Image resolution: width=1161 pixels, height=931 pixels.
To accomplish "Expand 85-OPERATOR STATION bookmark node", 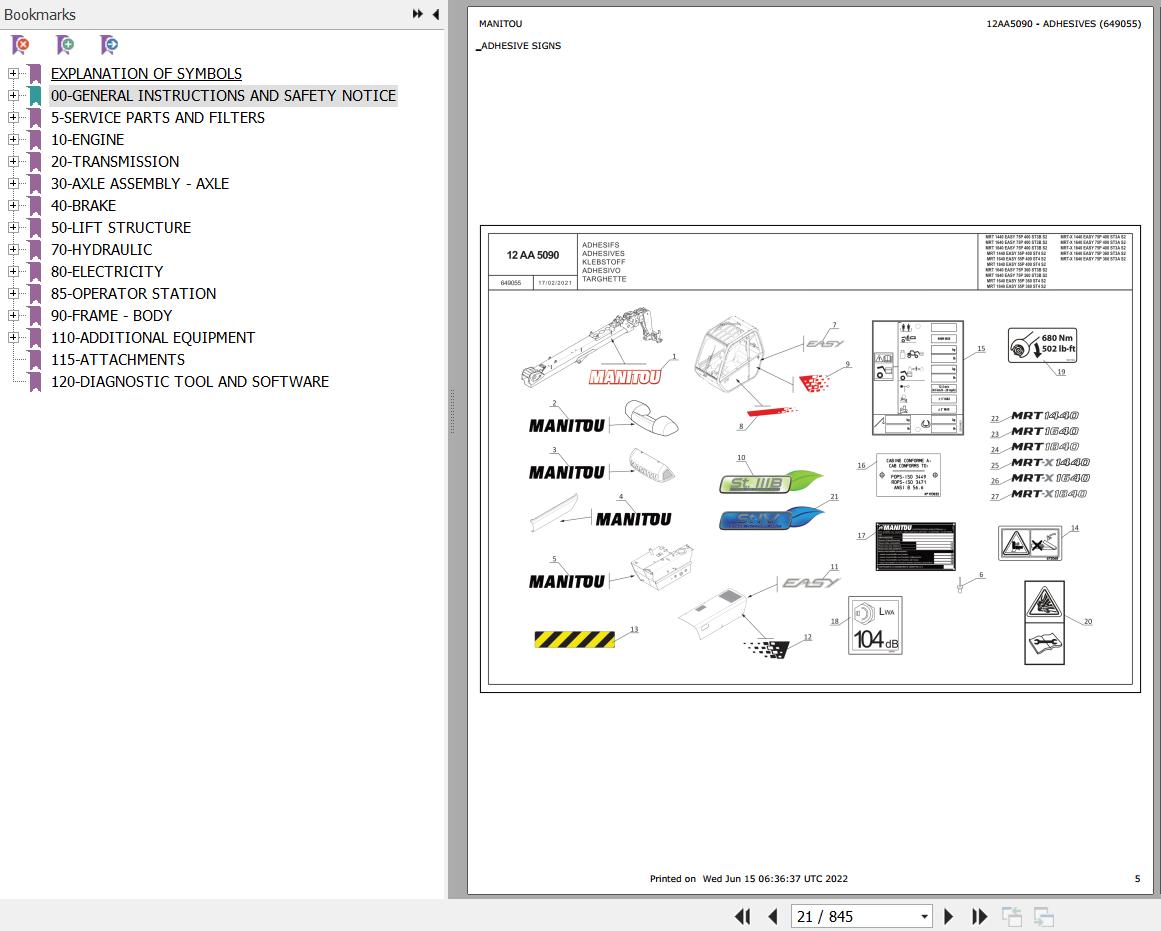I will (x=13, y=293).
